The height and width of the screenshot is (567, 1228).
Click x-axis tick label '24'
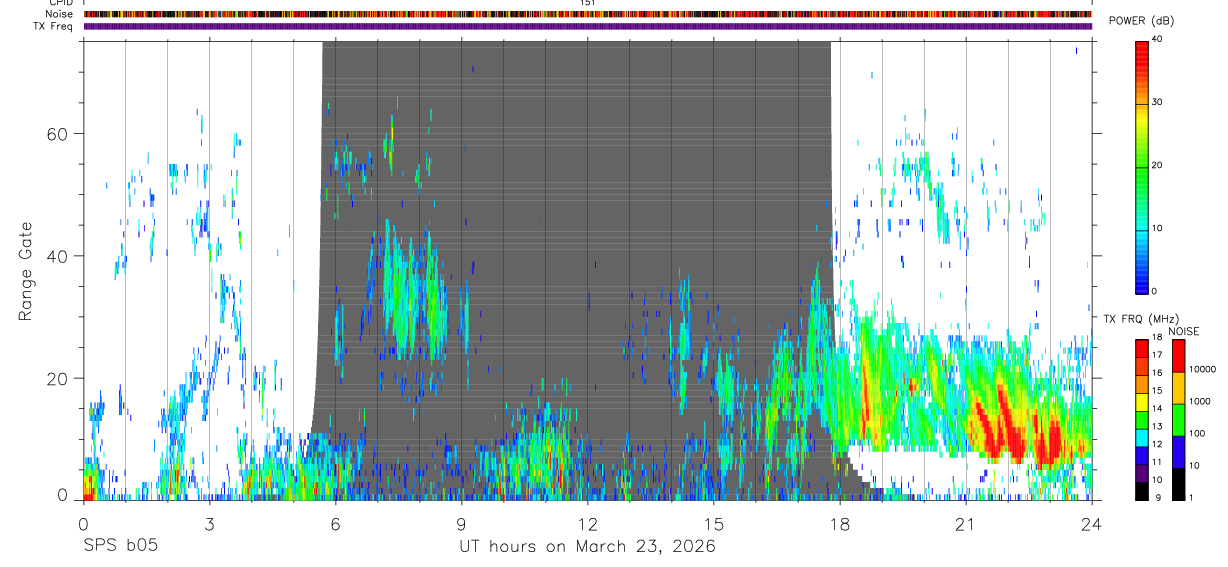pos(1092,523)
